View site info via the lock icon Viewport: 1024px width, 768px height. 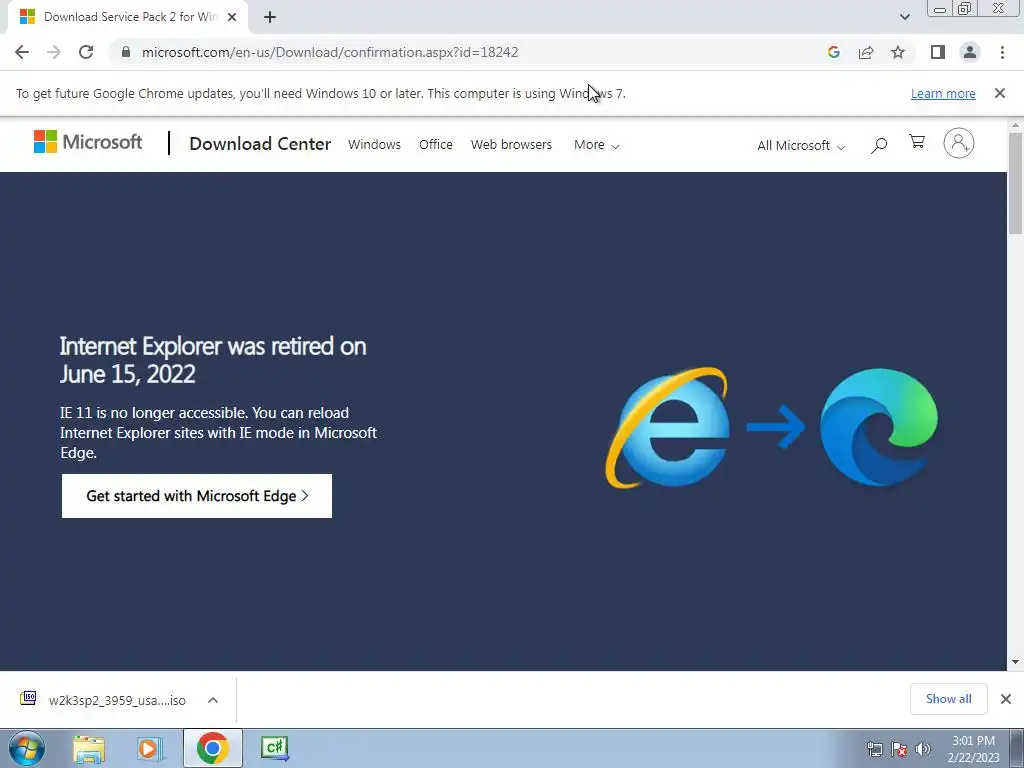pyautogui.click(x=126, y=52)
